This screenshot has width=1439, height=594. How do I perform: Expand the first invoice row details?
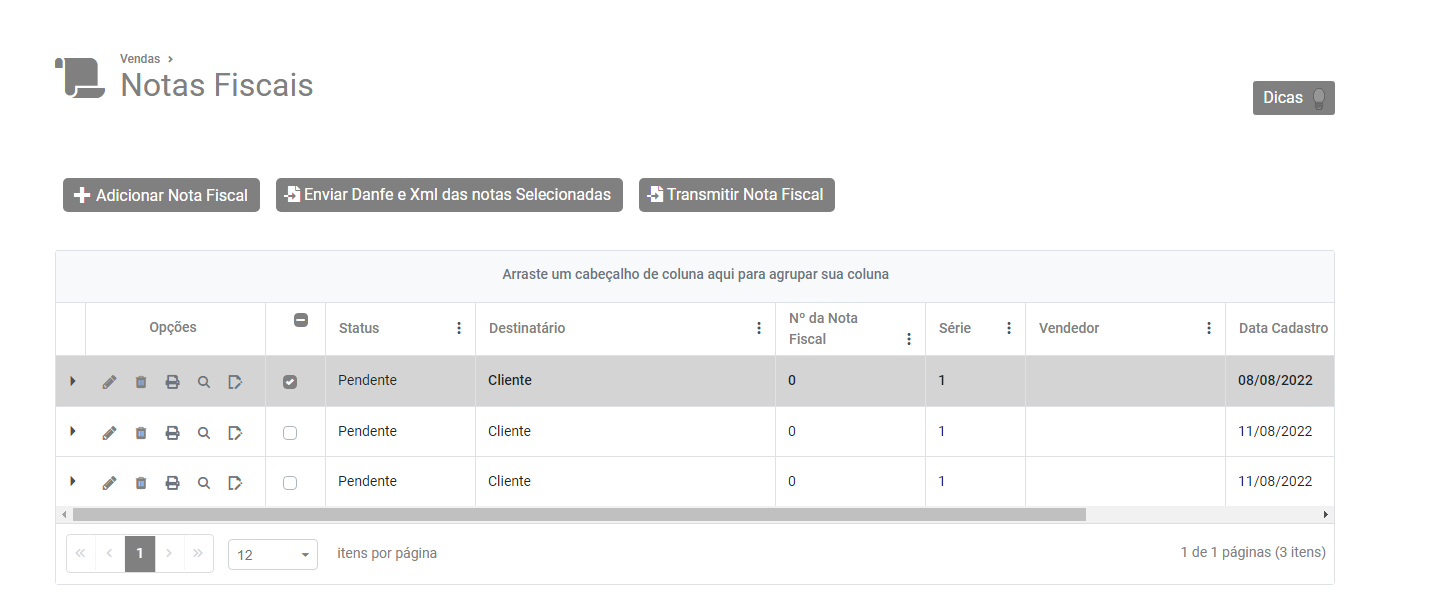[72, 381]
